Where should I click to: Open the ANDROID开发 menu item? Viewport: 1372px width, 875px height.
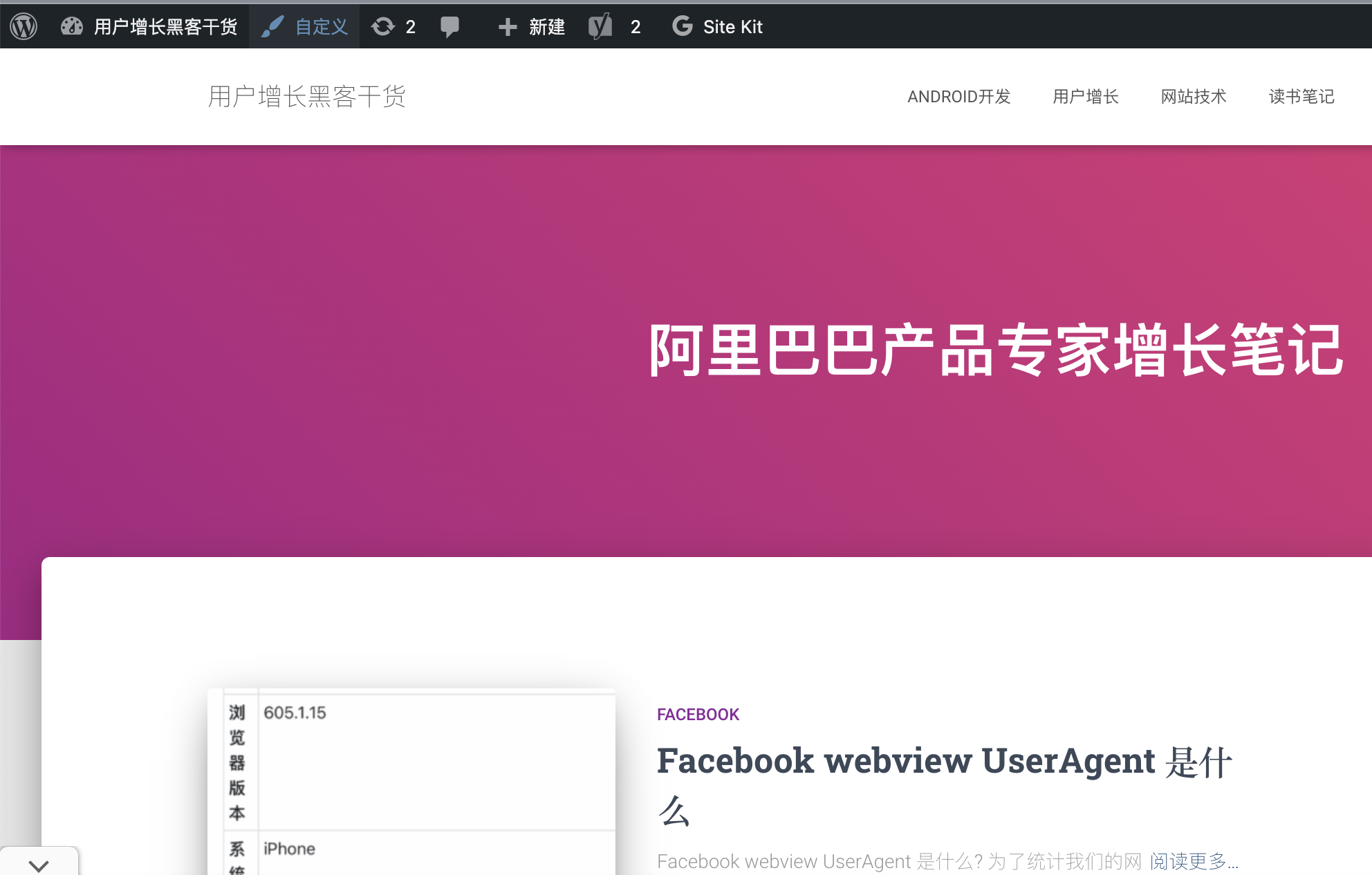point(958,96)
